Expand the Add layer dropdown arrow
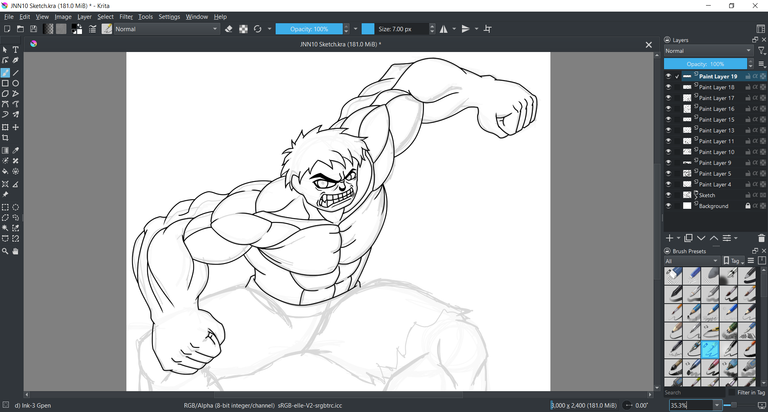Viewport: 768px width, 412px height. tap(678, 238)
